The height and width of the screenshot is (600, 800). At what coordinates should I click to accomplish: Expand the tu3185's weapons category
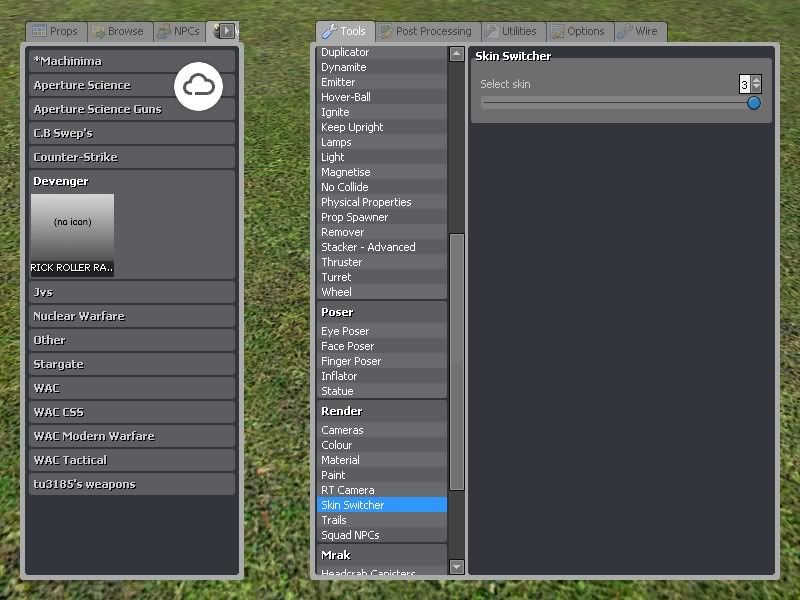pos(132,484)
